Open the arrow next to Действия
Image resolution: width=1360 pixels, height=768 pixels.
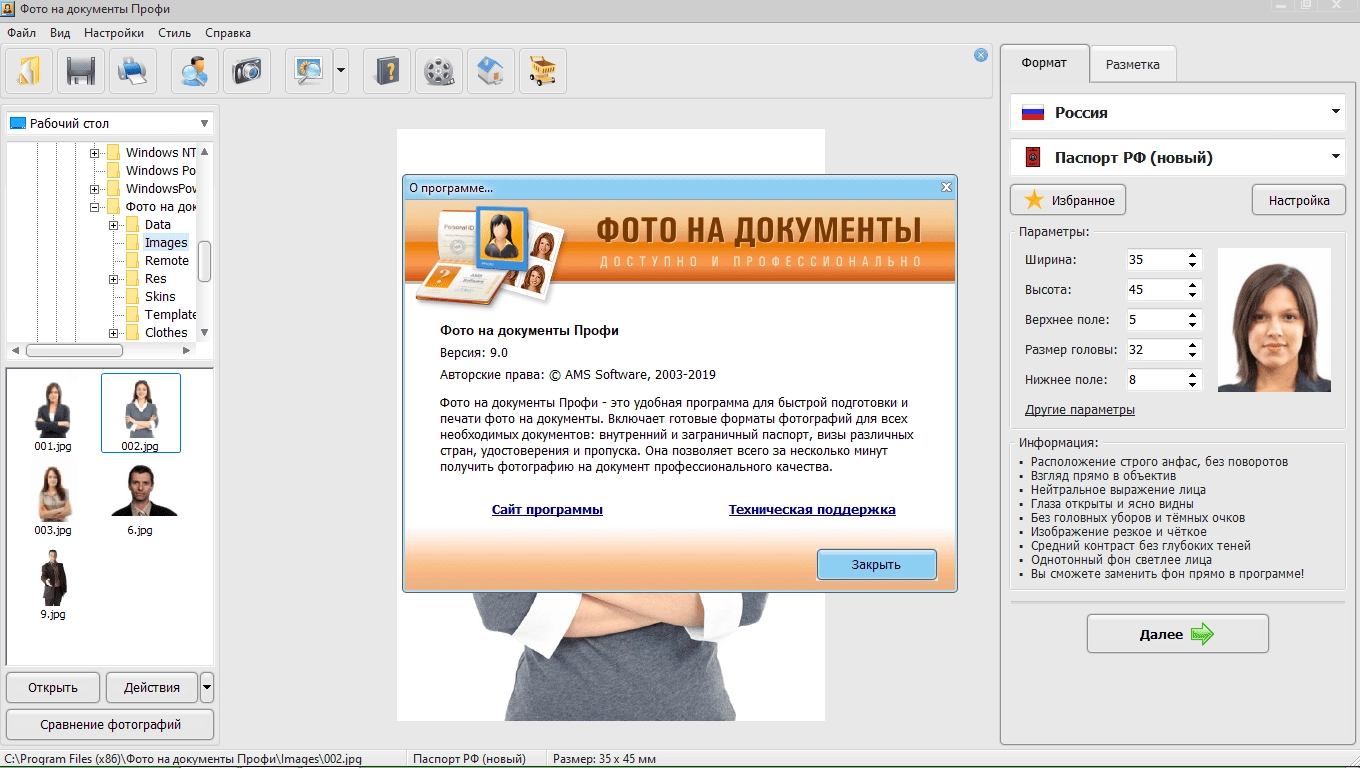pyautogui.click(x=207, y=687)
